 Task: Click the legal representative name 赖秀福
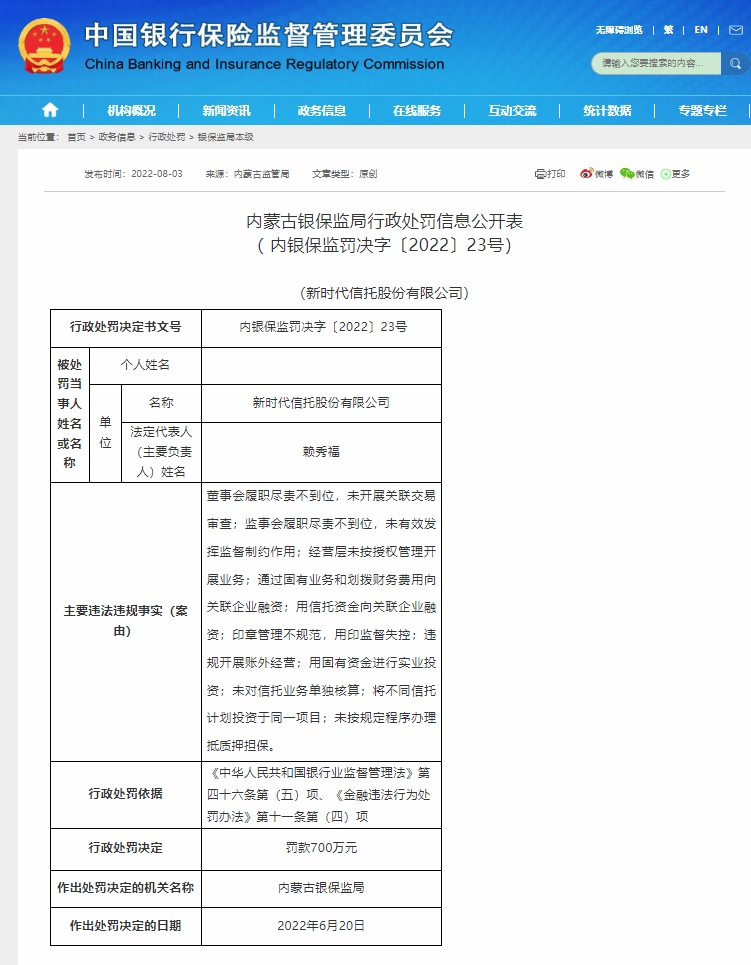point(321,452)
